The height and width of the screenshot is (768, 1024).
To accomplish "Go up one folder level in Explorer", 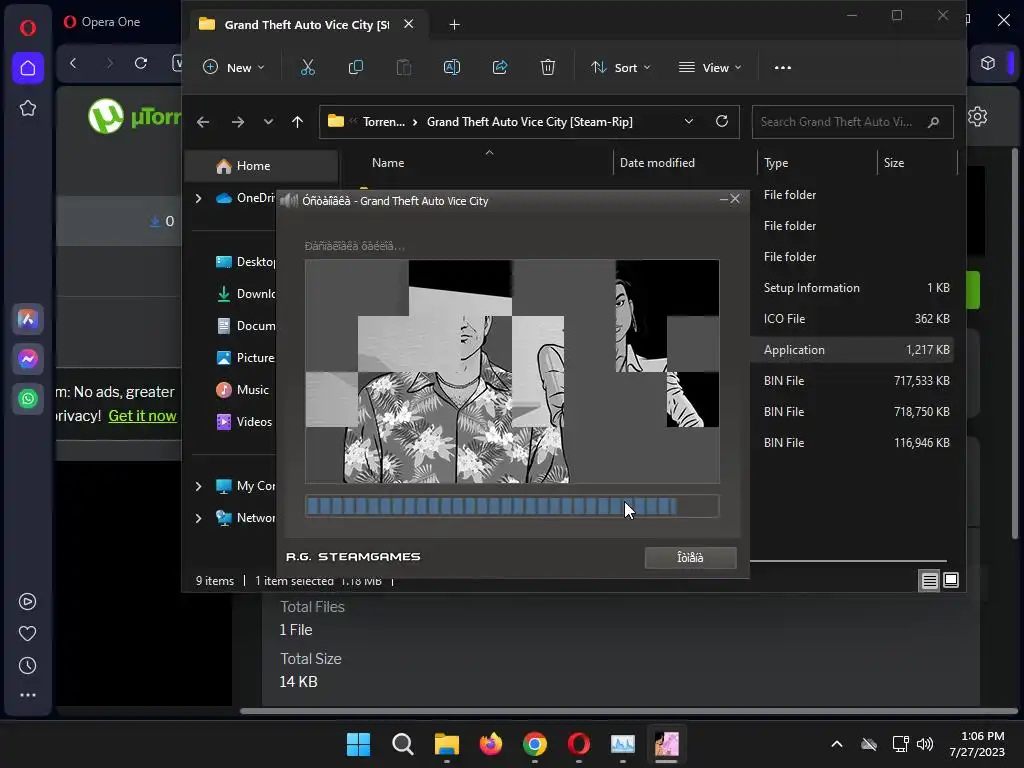I will [297, 122].
